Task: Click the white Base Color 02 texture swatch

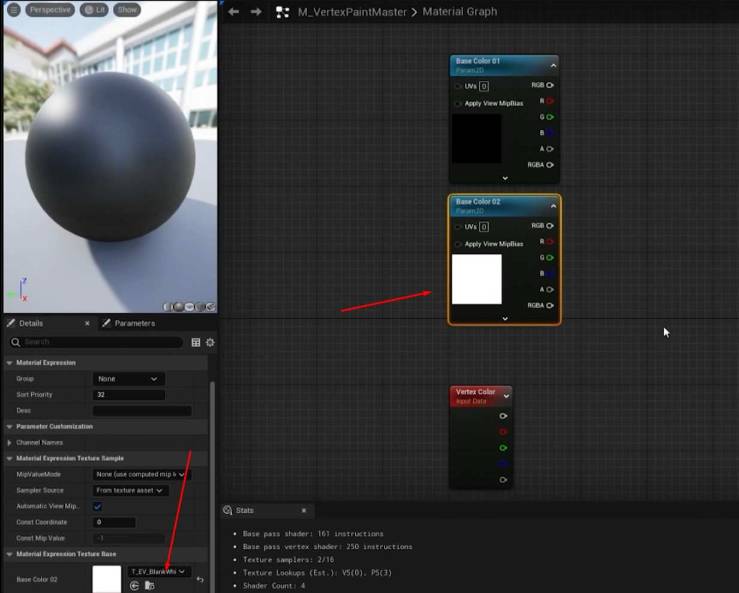Action: [107, 579]
